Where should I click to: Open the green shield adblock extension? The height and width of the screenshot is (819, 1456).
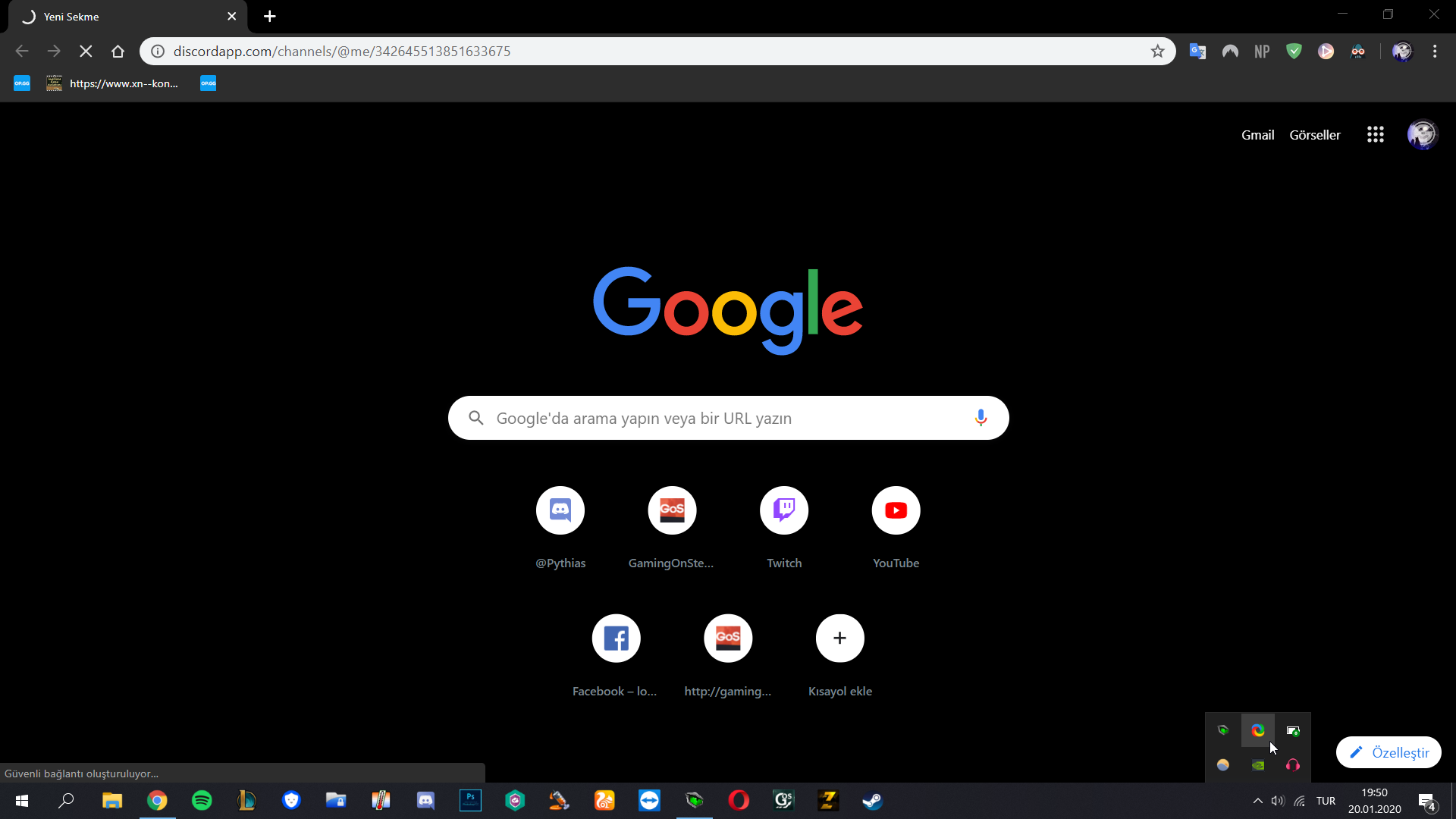coord(1294,52)
